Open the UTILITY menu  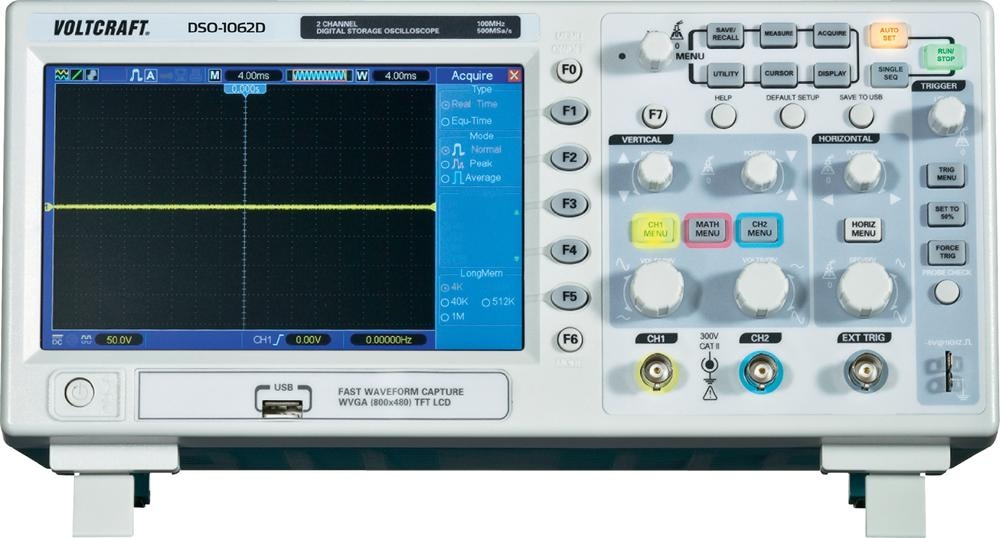click(725, 75)
